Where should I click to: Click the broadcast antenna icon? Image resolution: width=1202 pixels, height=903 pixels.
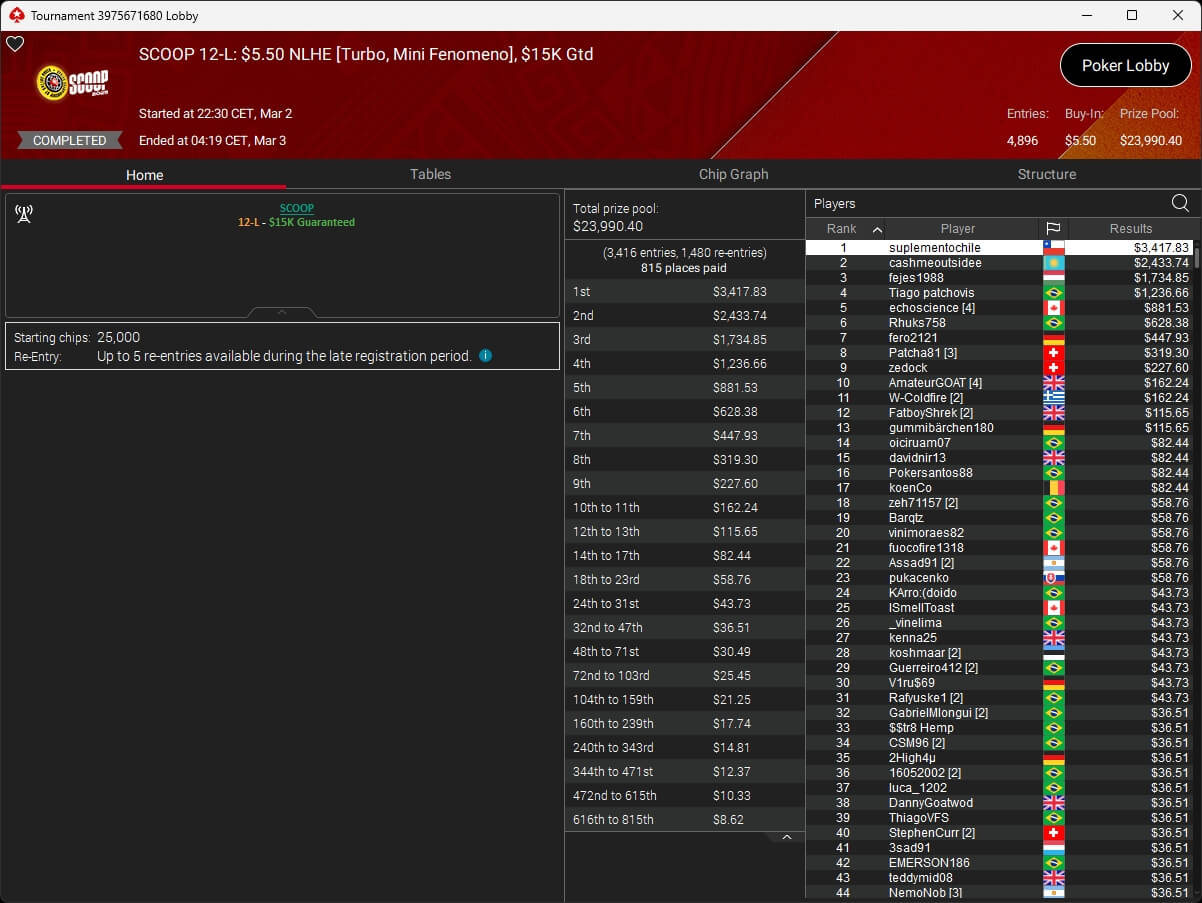click(x=24, y=214)
